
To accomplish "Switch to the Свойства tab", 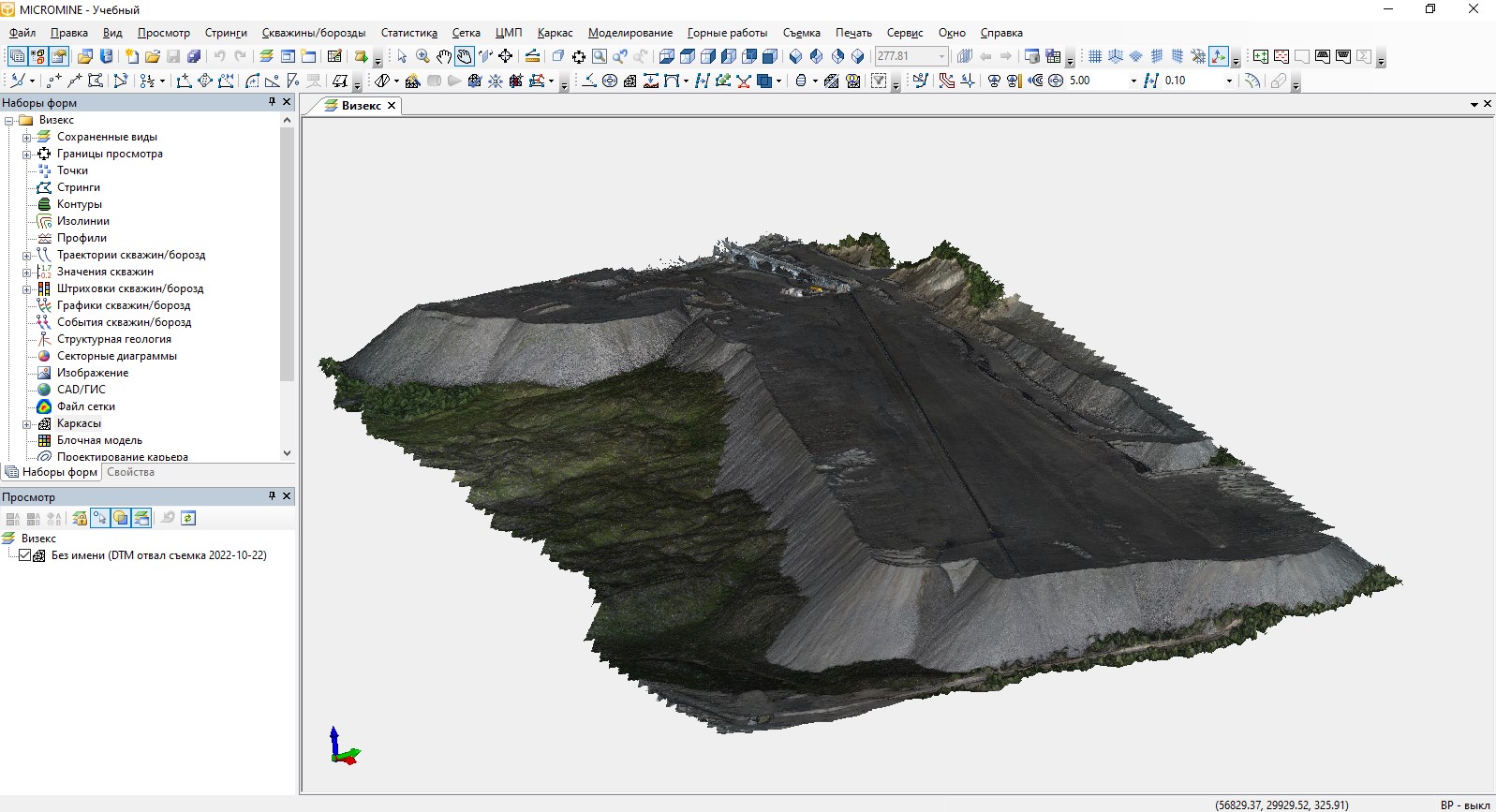I will pos(130,472).
